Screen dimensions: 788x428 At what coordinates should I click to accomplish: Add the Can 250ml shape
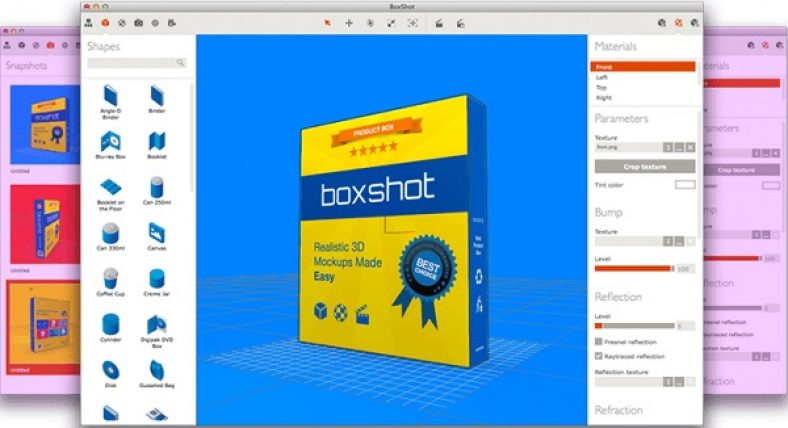coord(157,190)
